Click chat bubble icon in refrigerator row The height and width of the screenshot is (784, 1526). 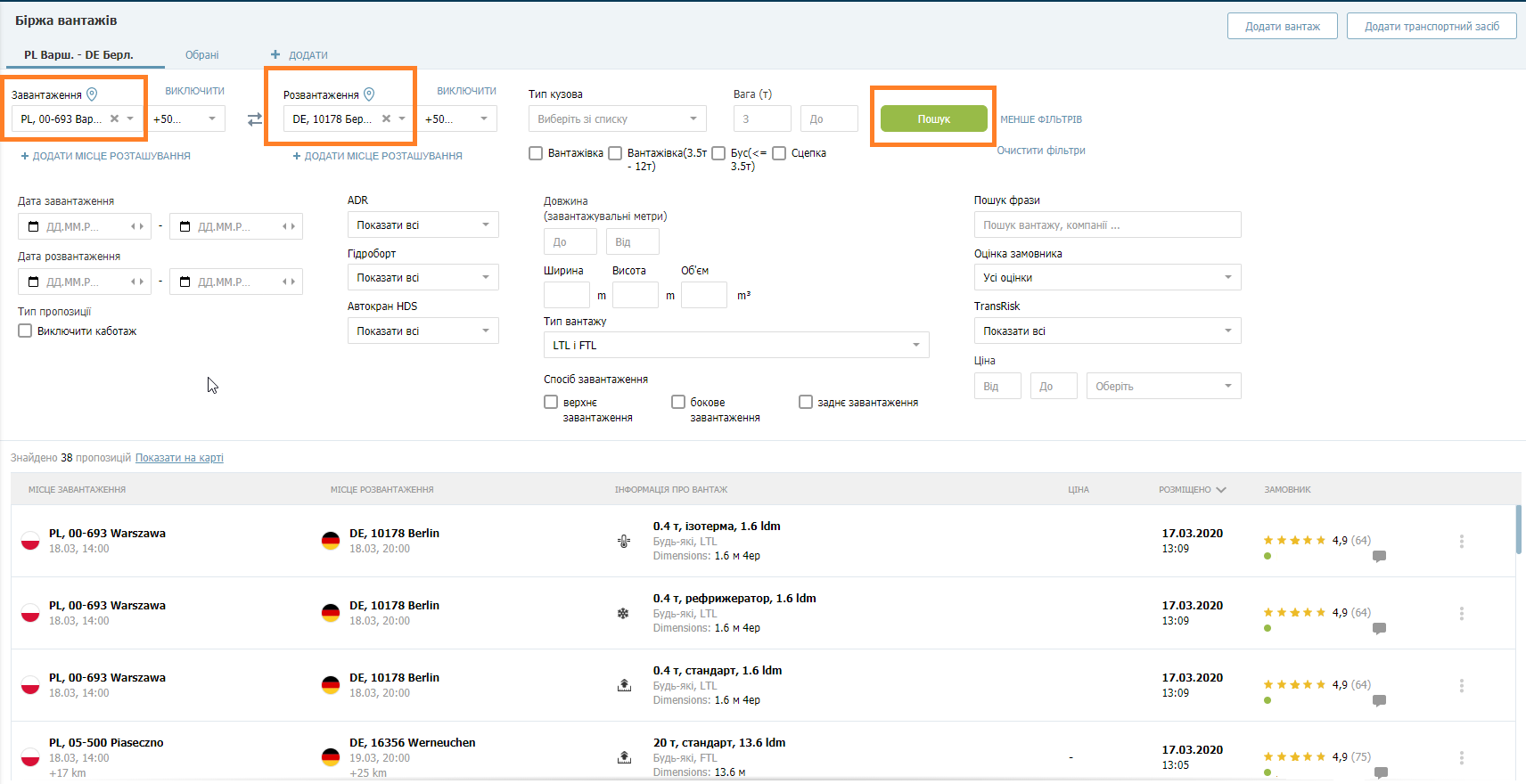(1379, 628)
